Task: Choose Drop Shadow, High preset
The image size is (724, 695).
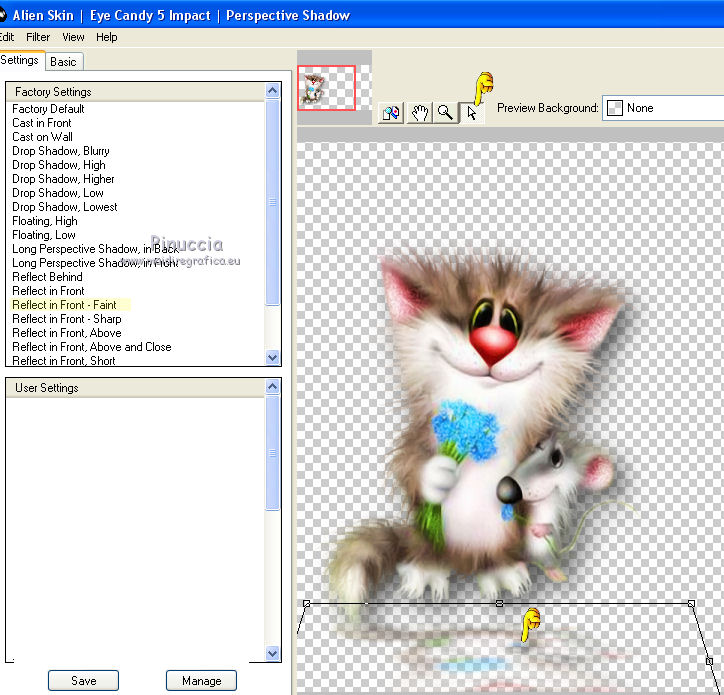Action: (59, 165)
